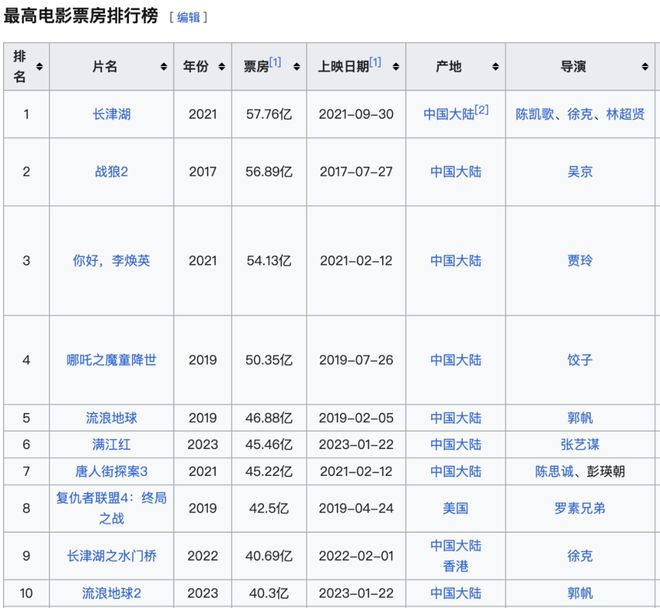Select the 42.5亿 box office cell
The height and width of the screenshot is (608, 660).
[269, 508]
